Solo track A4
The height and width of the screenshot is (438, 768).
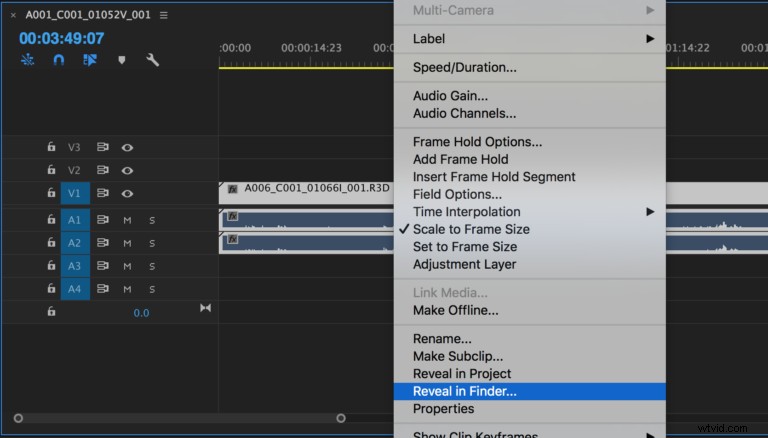point(152,289)
